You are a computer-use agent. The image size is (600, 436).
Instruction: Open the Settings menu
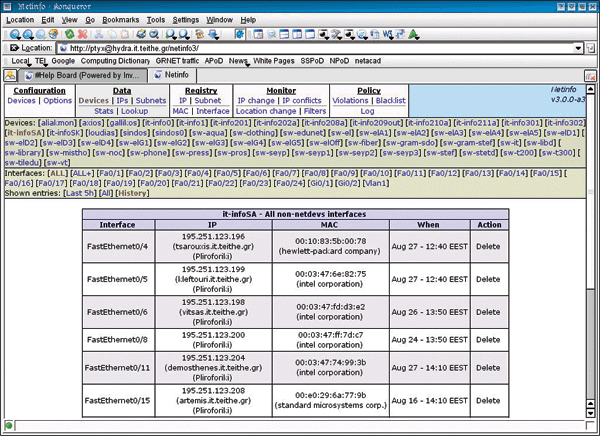[x=185, y=19]
